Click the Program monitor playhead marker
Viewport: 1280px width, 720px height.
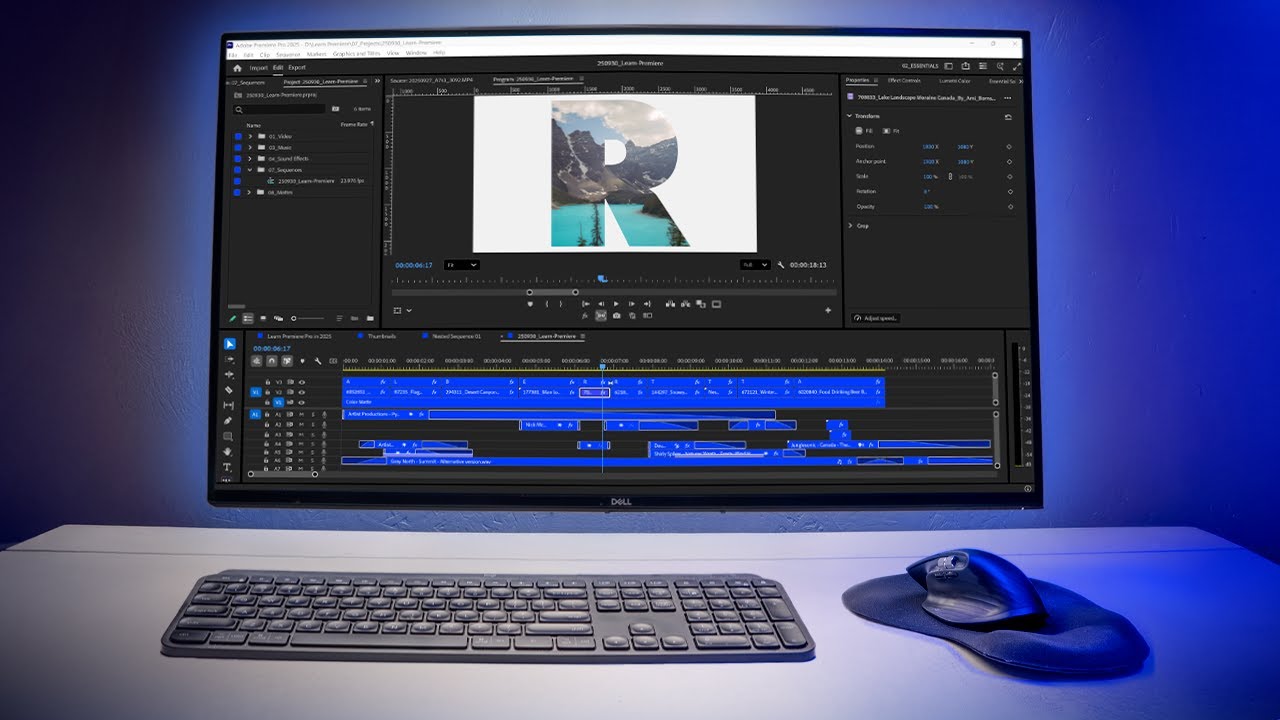(x=602, y=279)
